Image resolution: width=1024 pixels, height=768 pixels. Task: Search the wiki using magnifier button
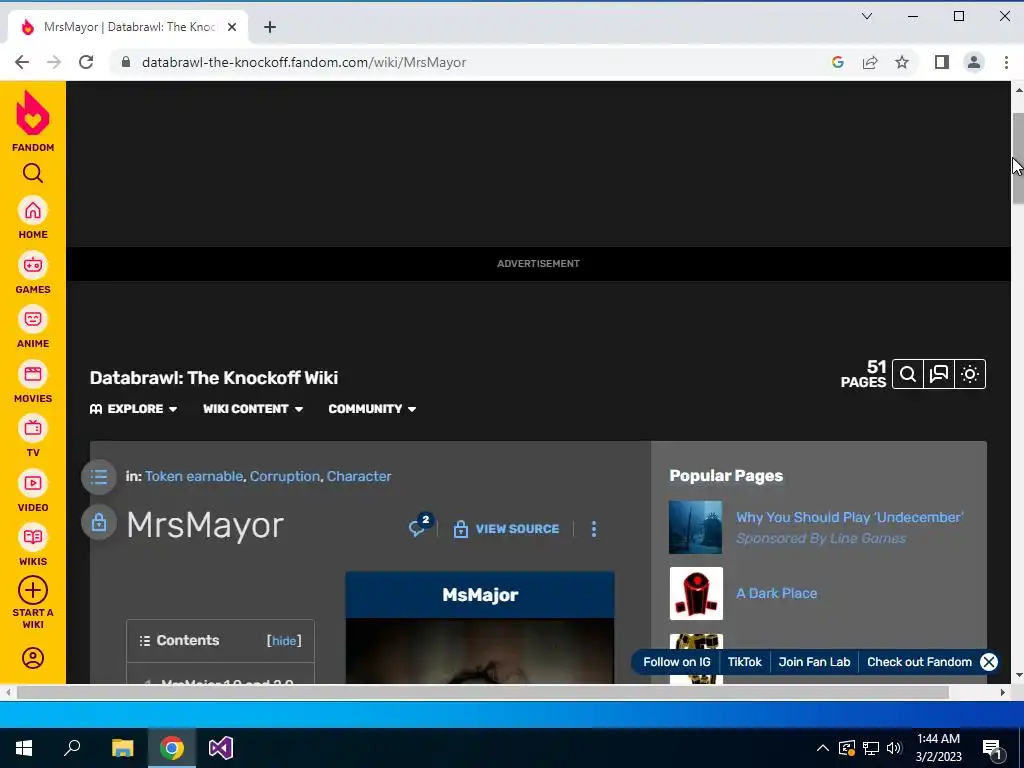click(x=907, y=374)
